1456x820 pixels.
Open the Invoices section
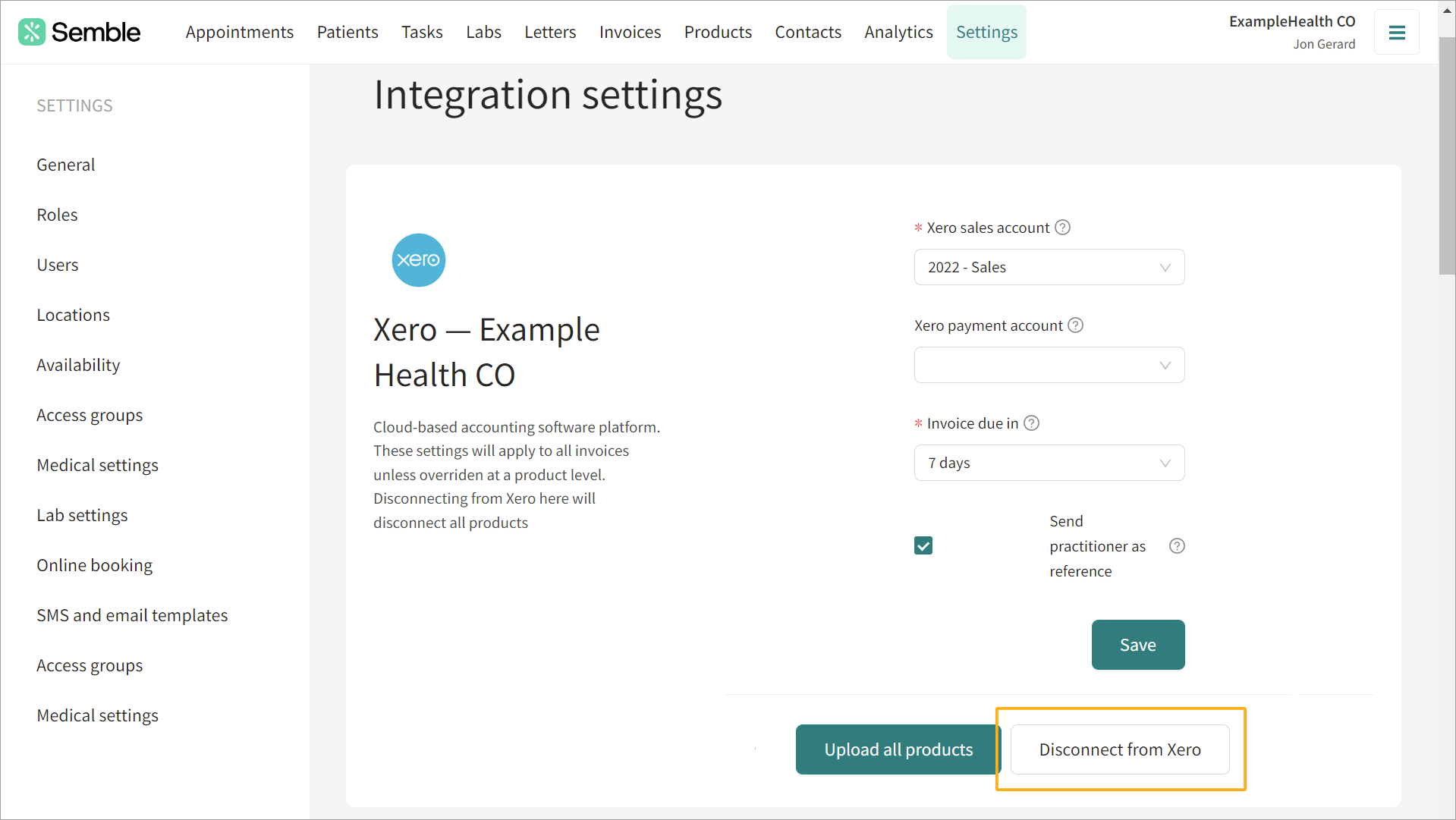[630, 32]
